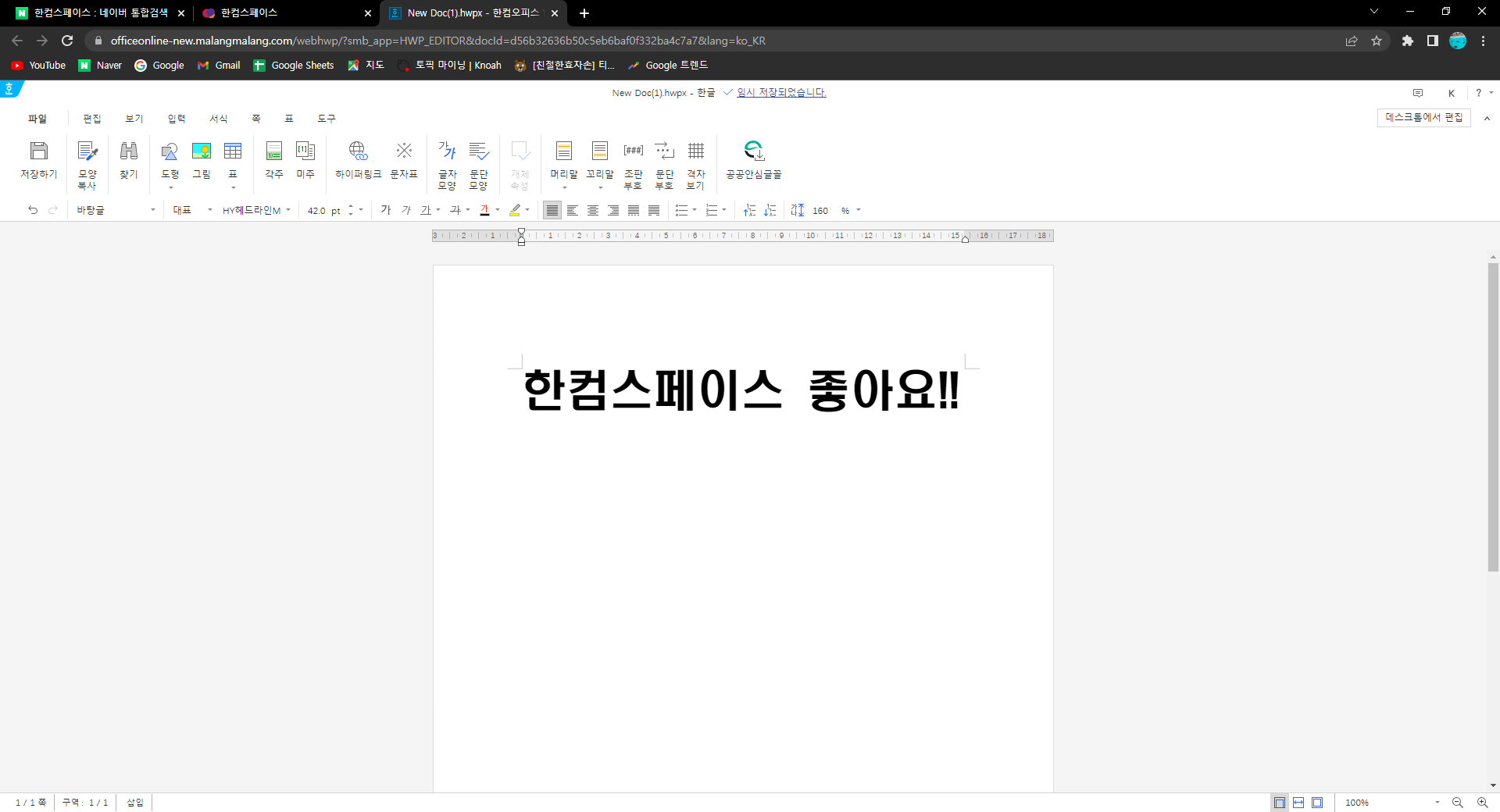Click the undo arrow

pyautogui.click(x=33, y=210)
